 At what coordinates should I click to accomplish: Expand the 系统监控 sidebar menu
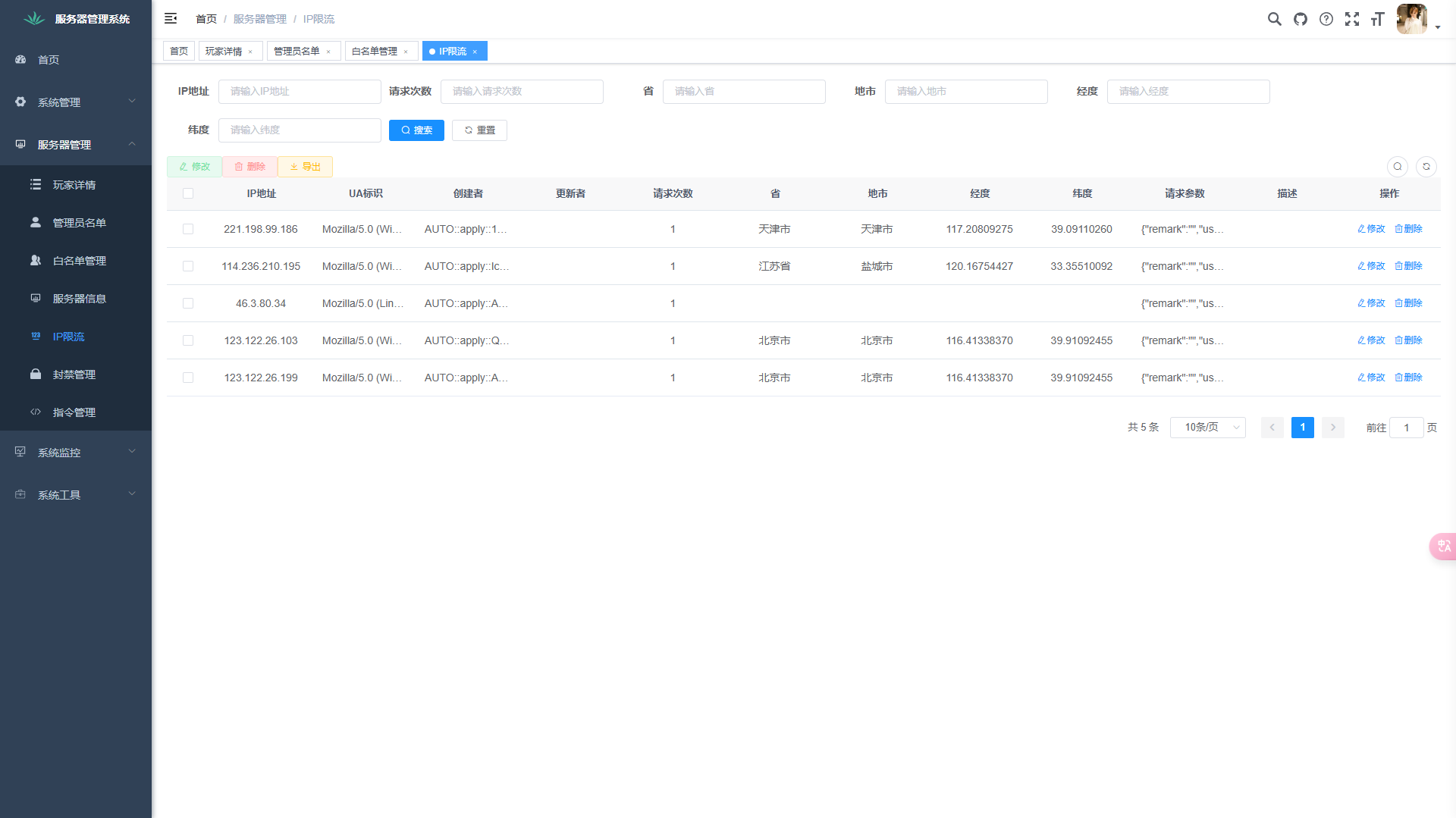point(76,453)
